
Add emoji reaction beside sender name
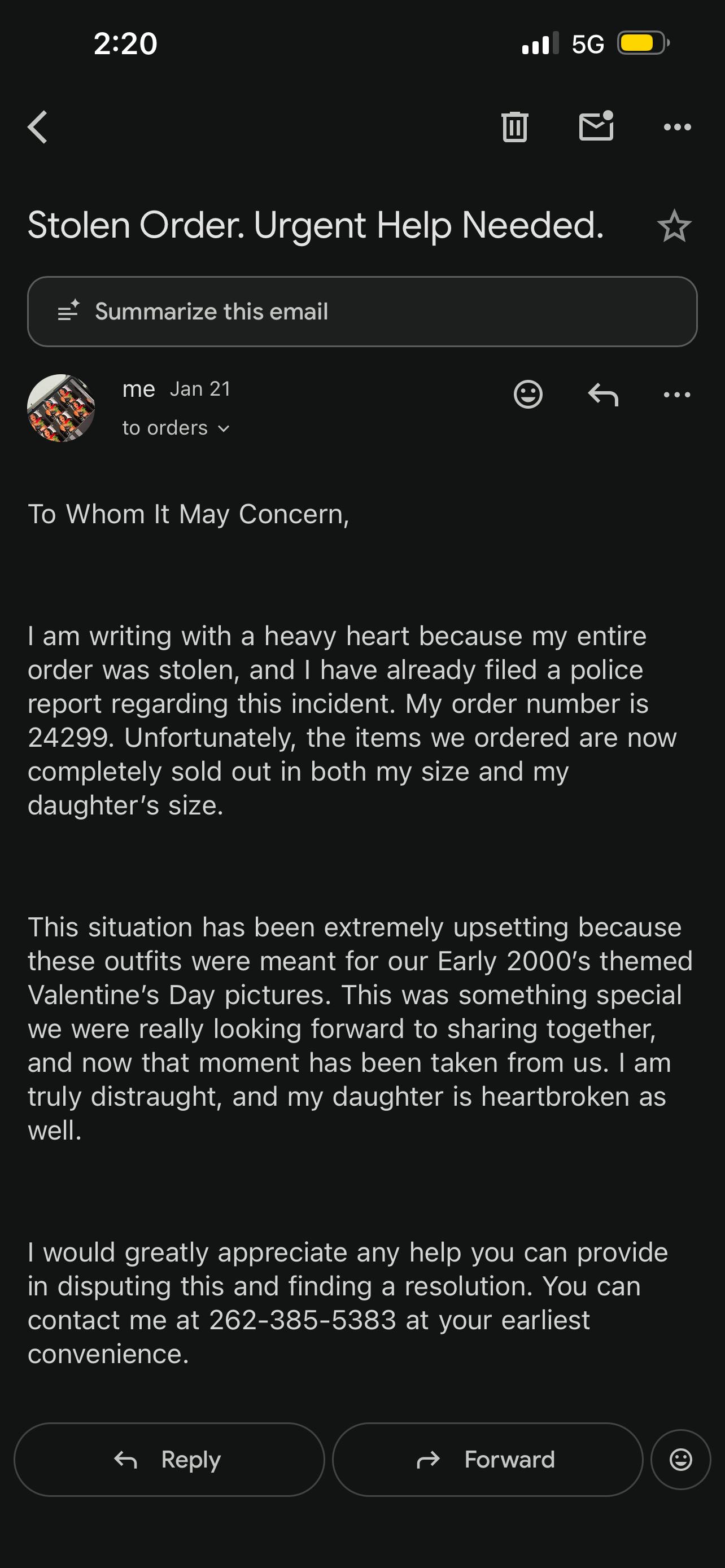(x=528, y=395)
